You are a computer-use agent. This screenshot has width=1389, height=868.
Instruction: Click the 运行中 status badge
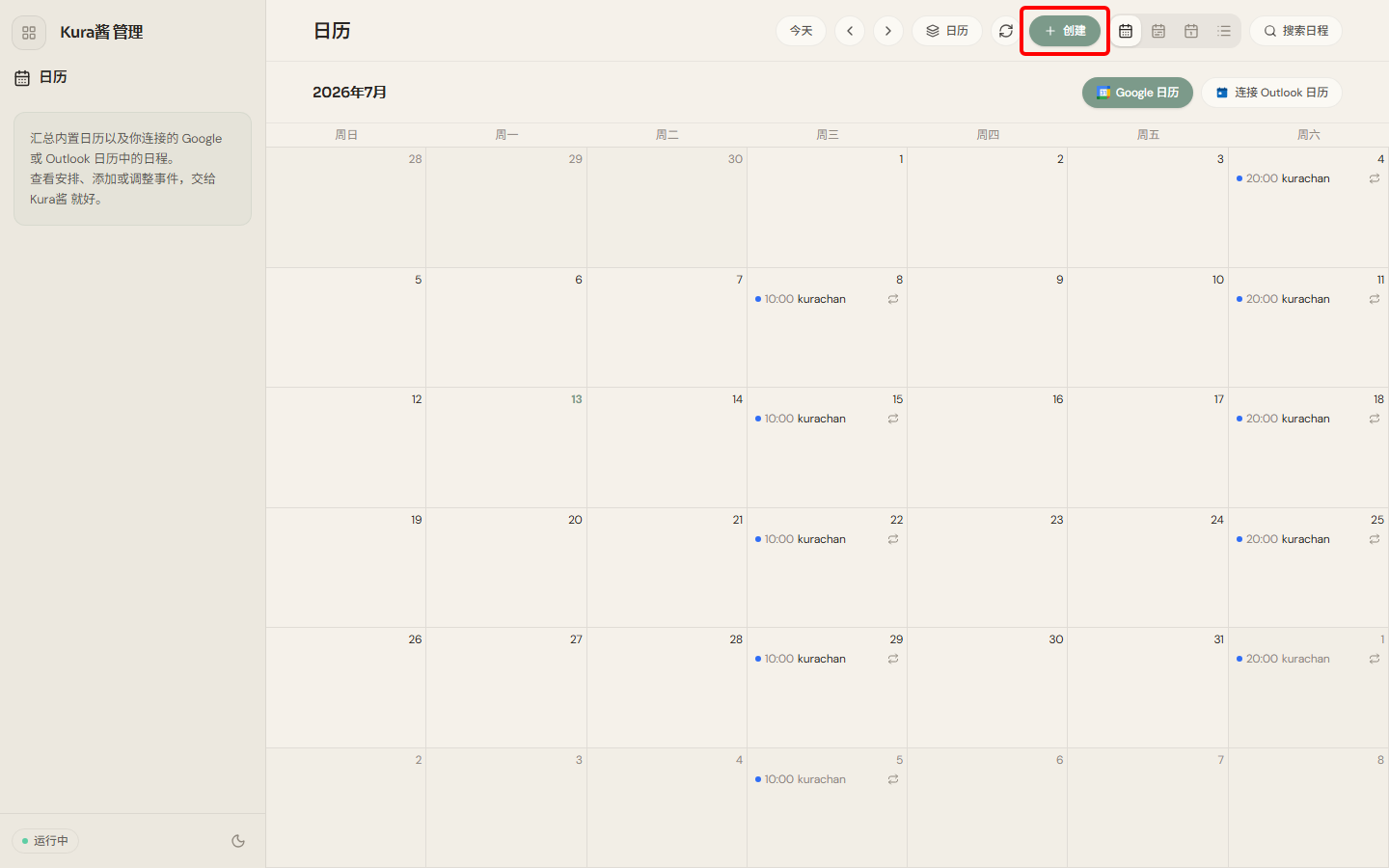tap(45, 841)
